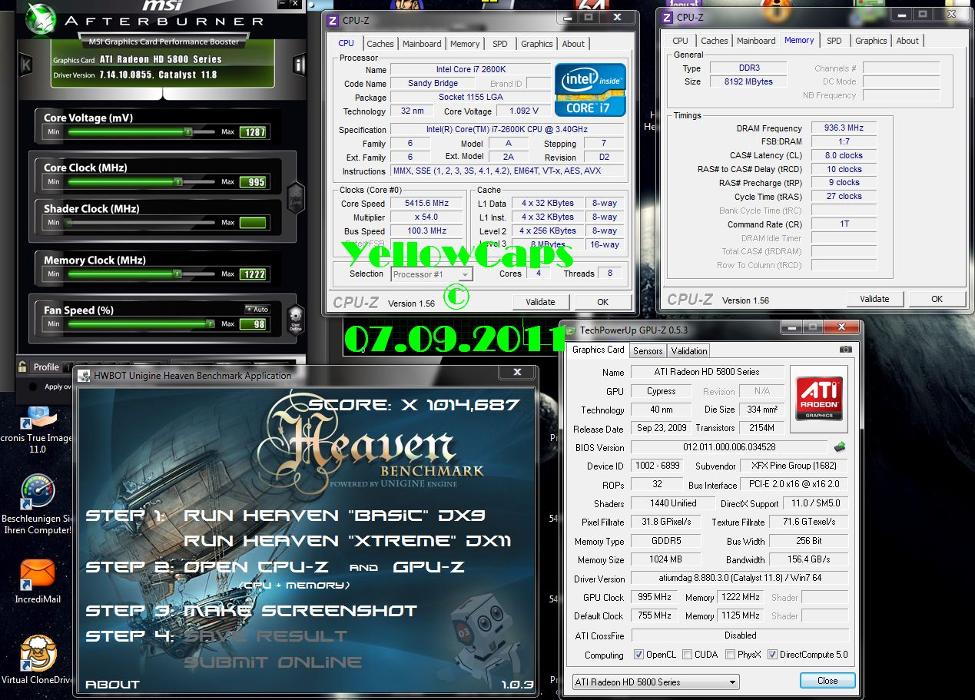Switch to the Validation tab in GPU-Z
This screenshot has height=700, width=975.
coord(688,351)
